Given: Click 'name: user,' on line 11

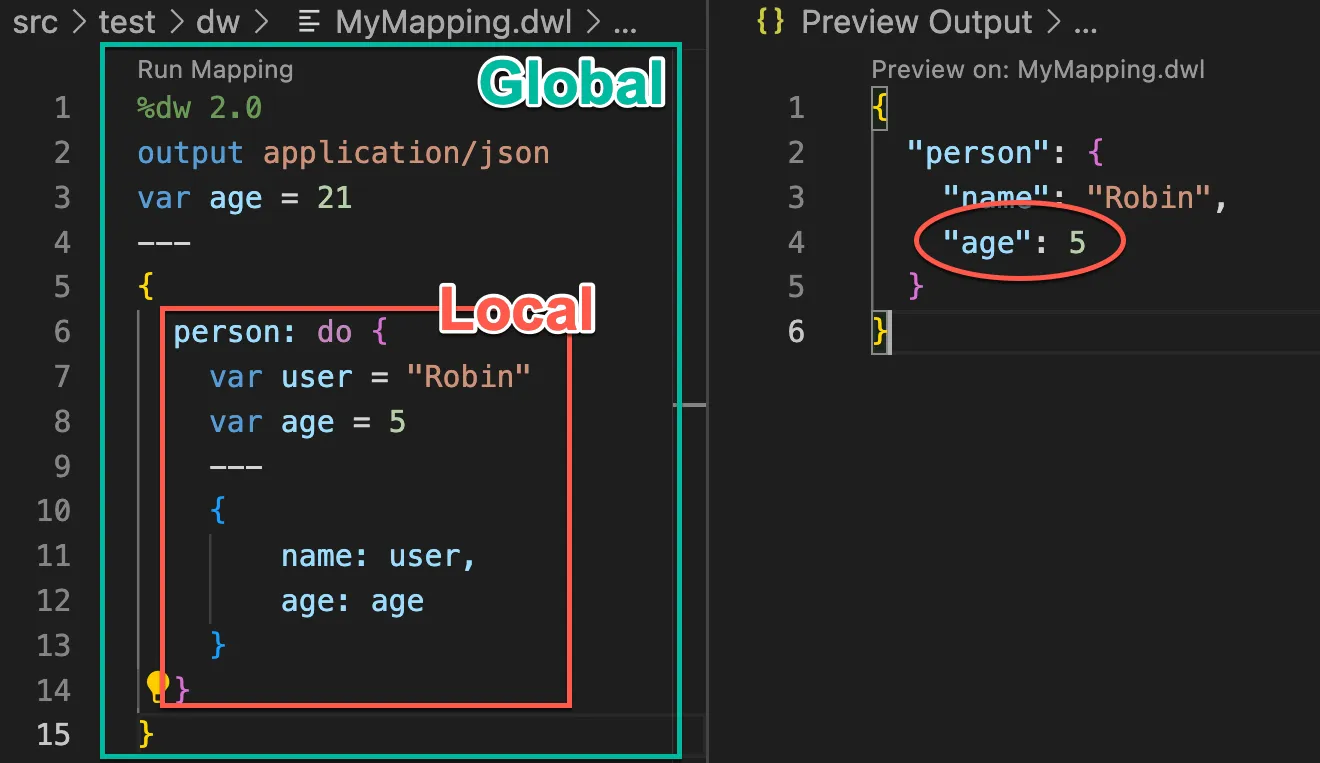Looking at the screenshot, I should tap(379, 556).
